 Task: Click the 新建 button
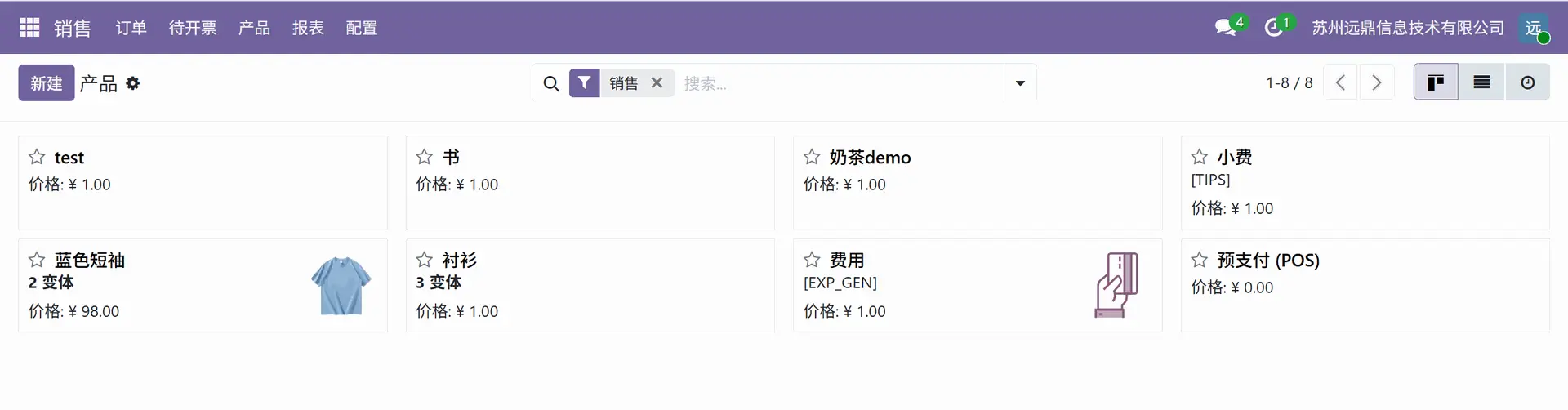click(47, 83)
